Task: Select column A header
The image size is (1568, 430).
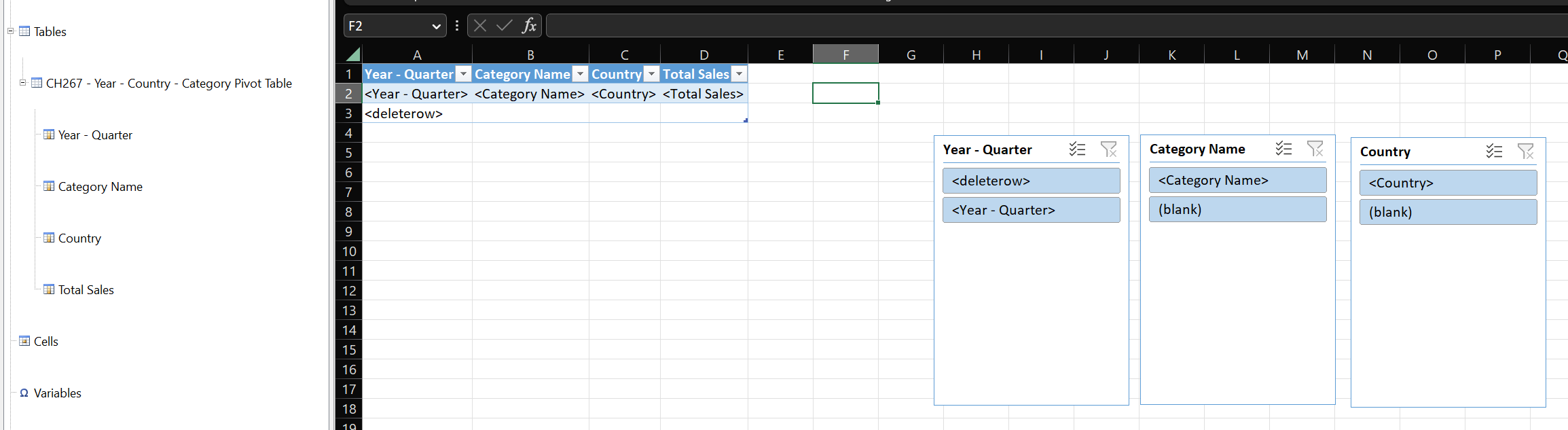Action: (x=417, y=55)
